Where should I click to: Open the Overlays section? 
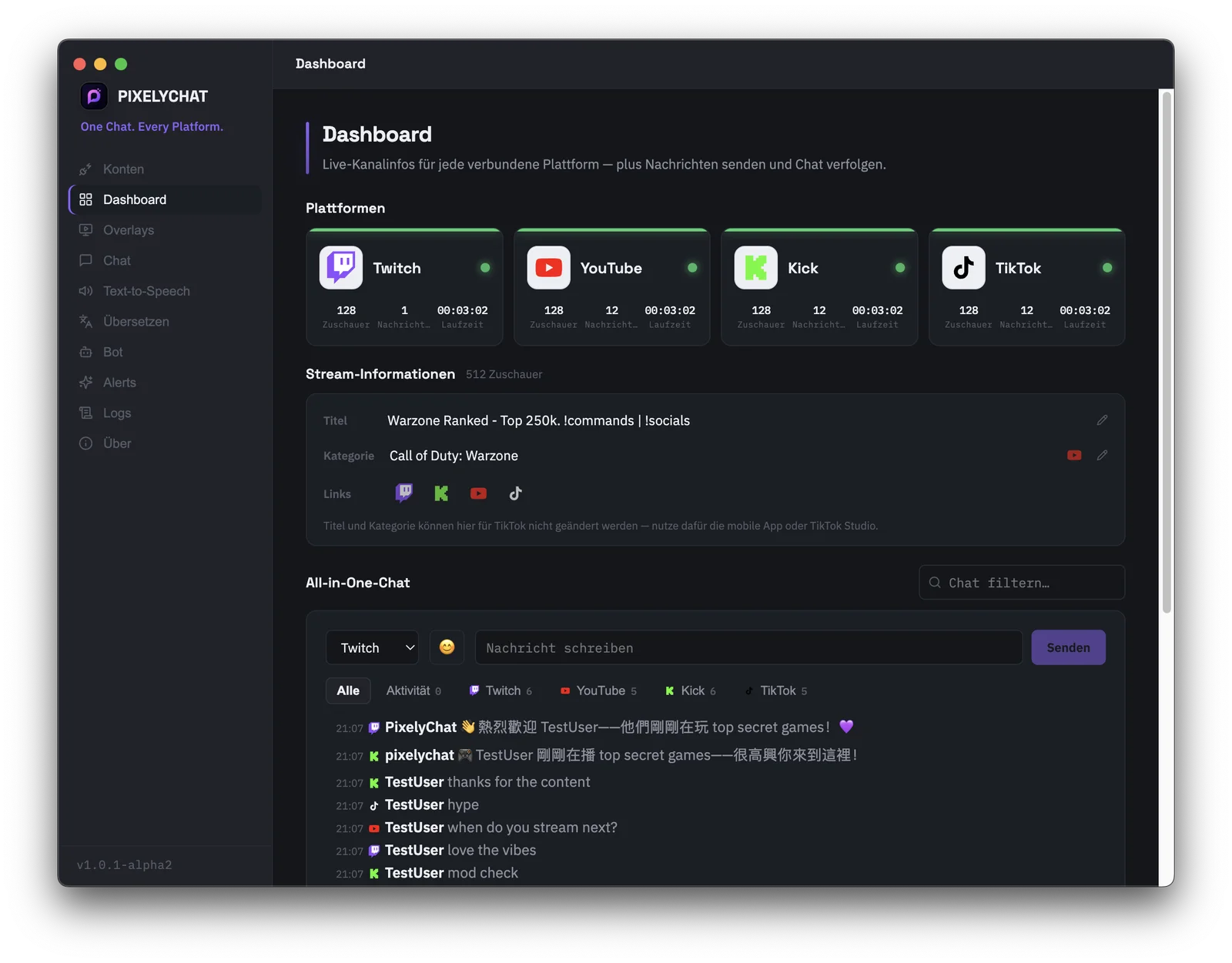166,230
